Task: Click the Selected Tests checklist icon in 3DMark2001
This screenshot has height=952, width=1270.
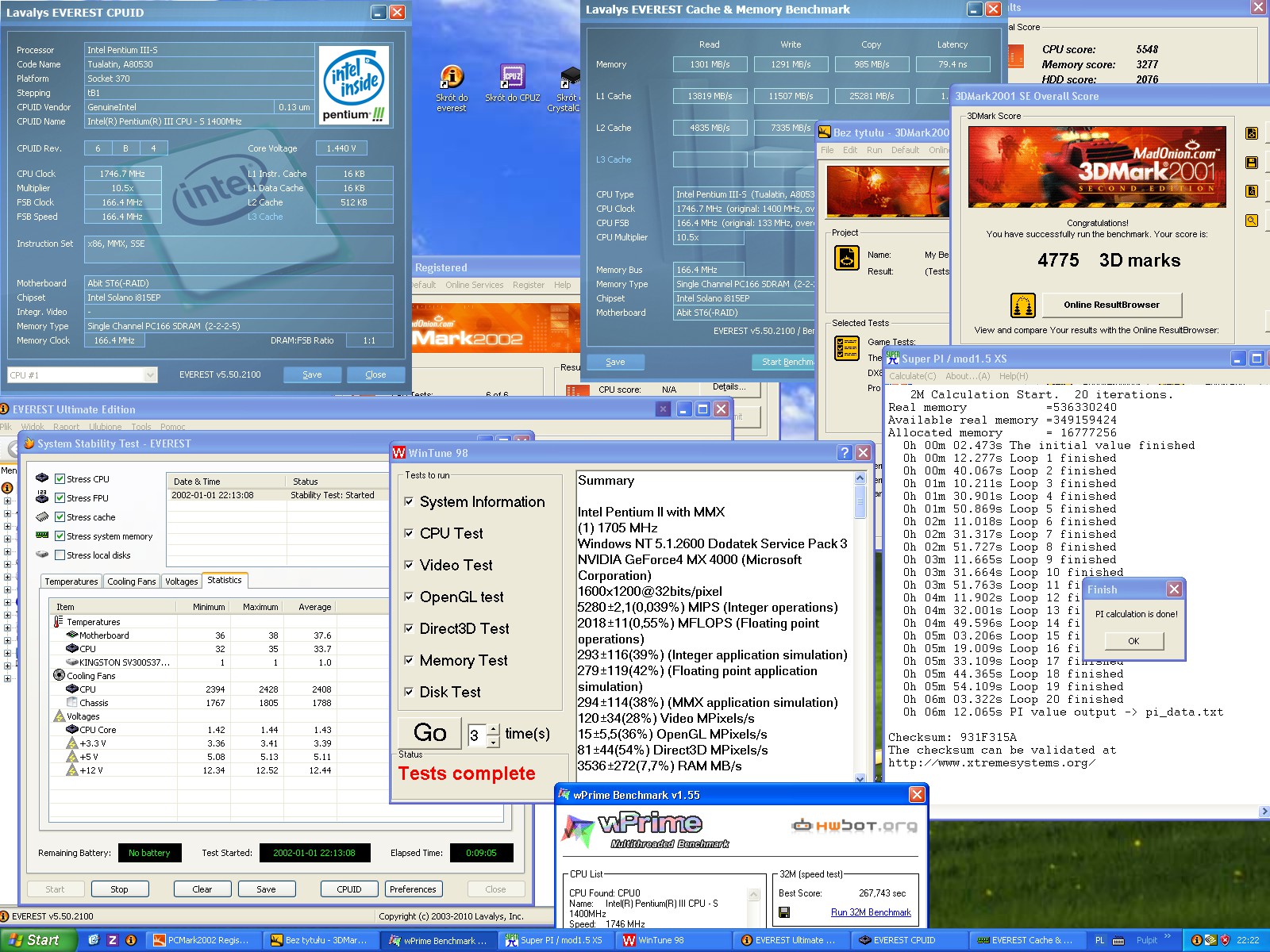Action: point(847,348)
